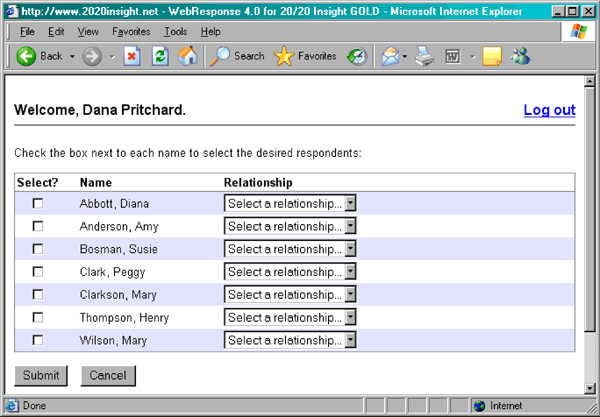
Task: Click the Print icon in toolbar
Action: click(425, 56)
